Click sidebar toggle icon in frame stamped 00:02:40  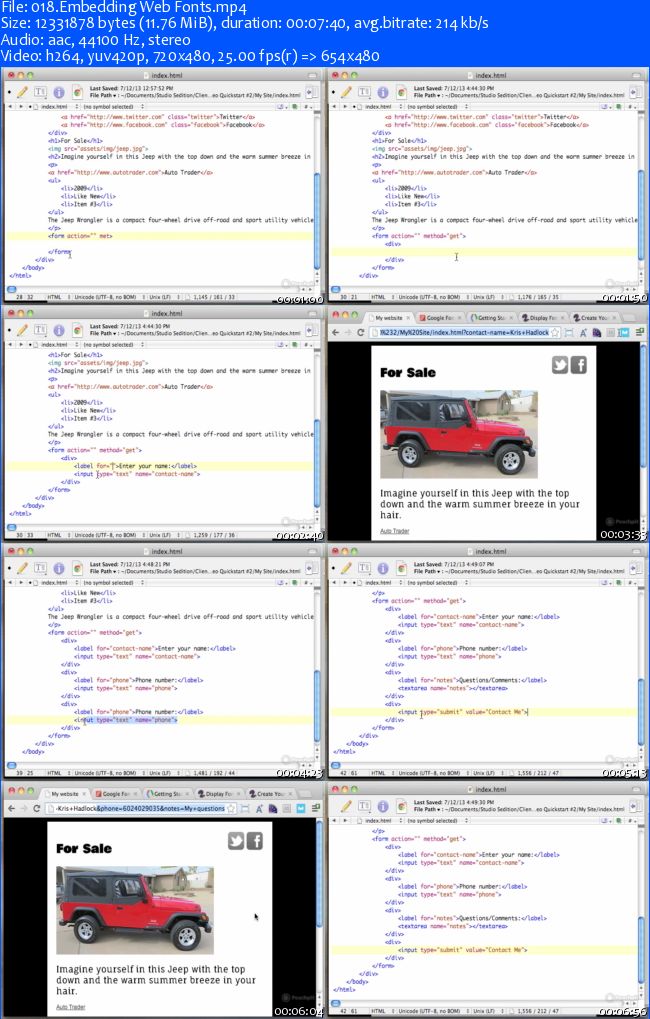311,330
